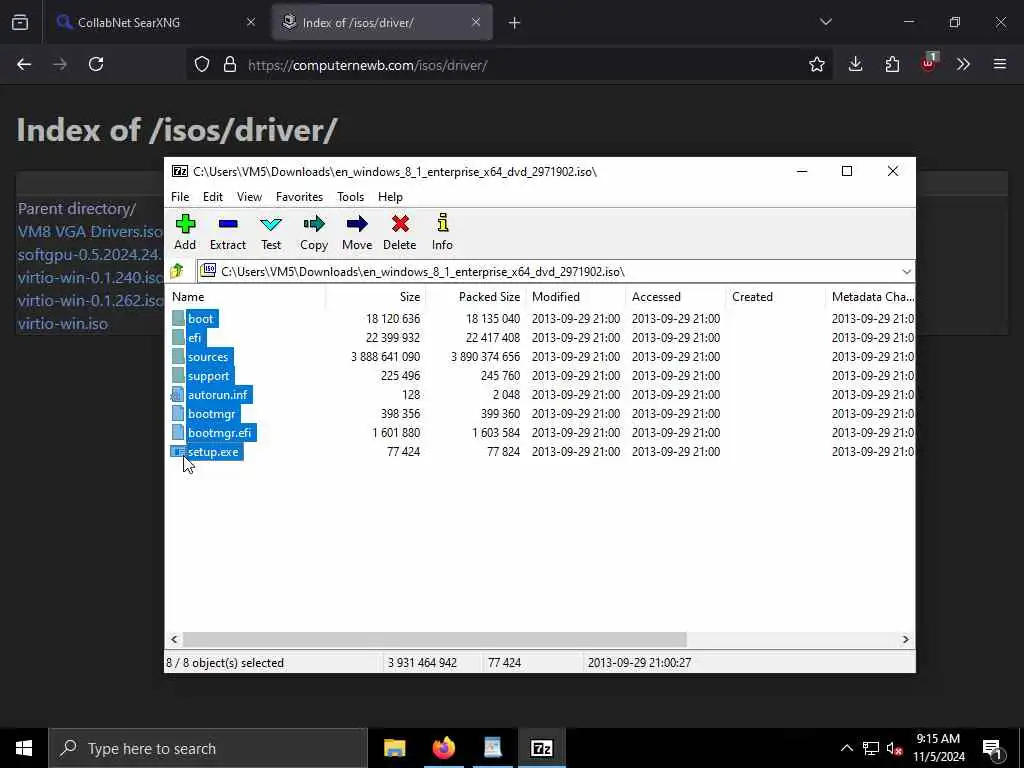
Task: Open the taskbar clock and date
Action: tap(938, 748)
